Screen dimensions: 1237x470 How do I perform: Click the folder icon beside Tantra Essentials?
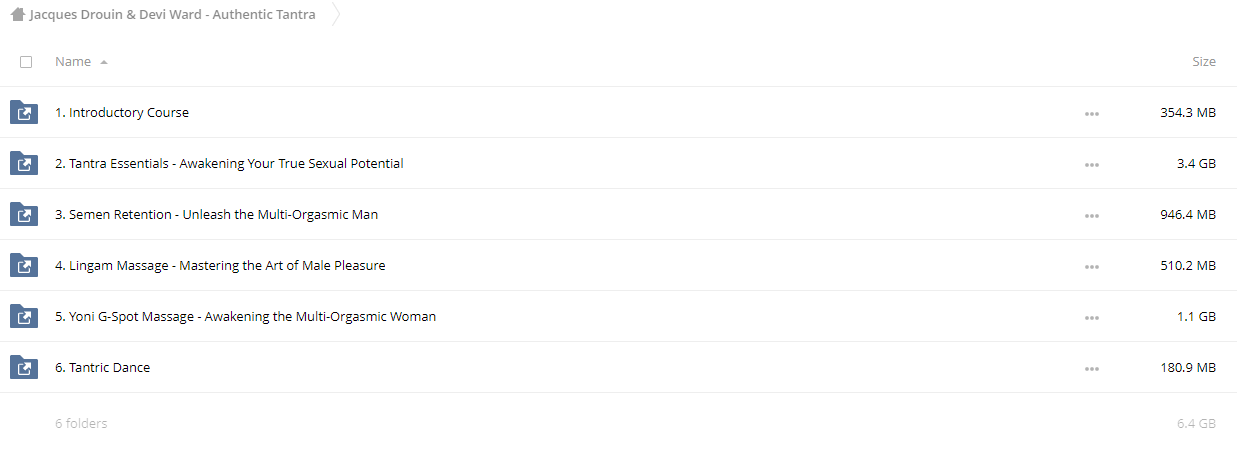click(x=23, y=163)
